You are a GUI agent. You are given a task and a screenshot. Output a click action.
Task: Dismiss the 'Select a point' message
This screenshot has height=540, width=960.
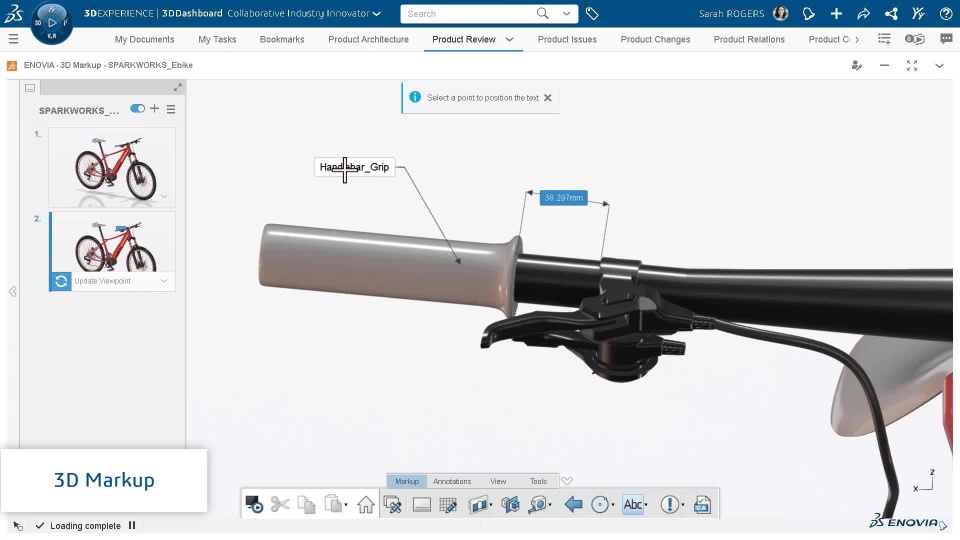[548, 98]
